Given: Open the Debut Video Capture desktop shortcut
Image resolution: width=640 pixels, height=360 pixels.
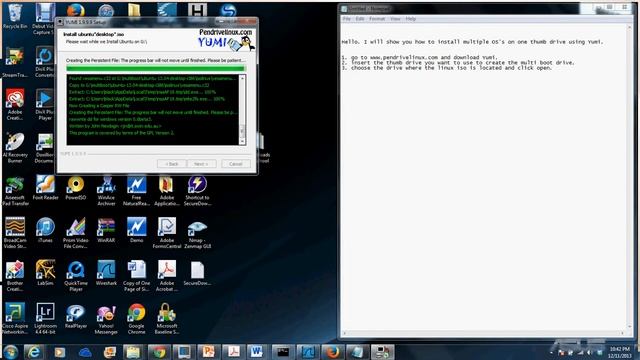Looking at the screenshot, I should tap(44, 18).
